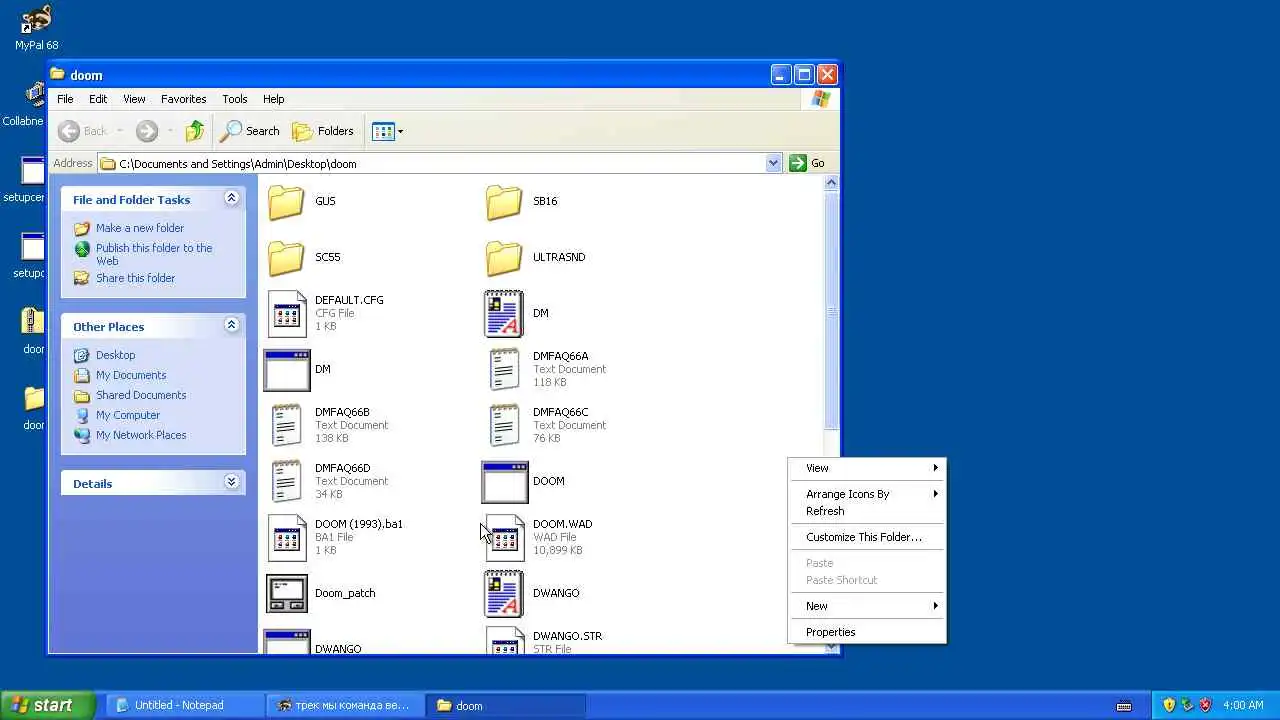This screenshot has width=1280, height=720.
Task: Open the Search pane
Action: 251,131
